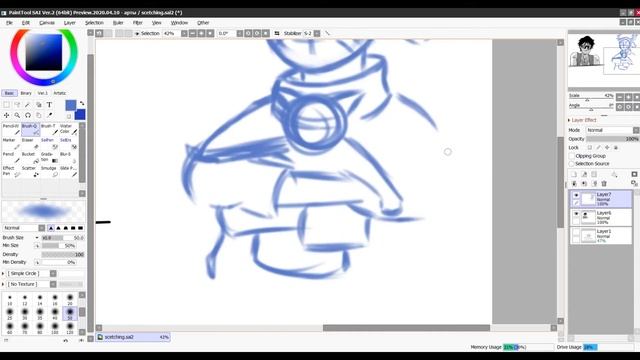Click the horizontal canvas scrollbar

[x=406, y=328]
